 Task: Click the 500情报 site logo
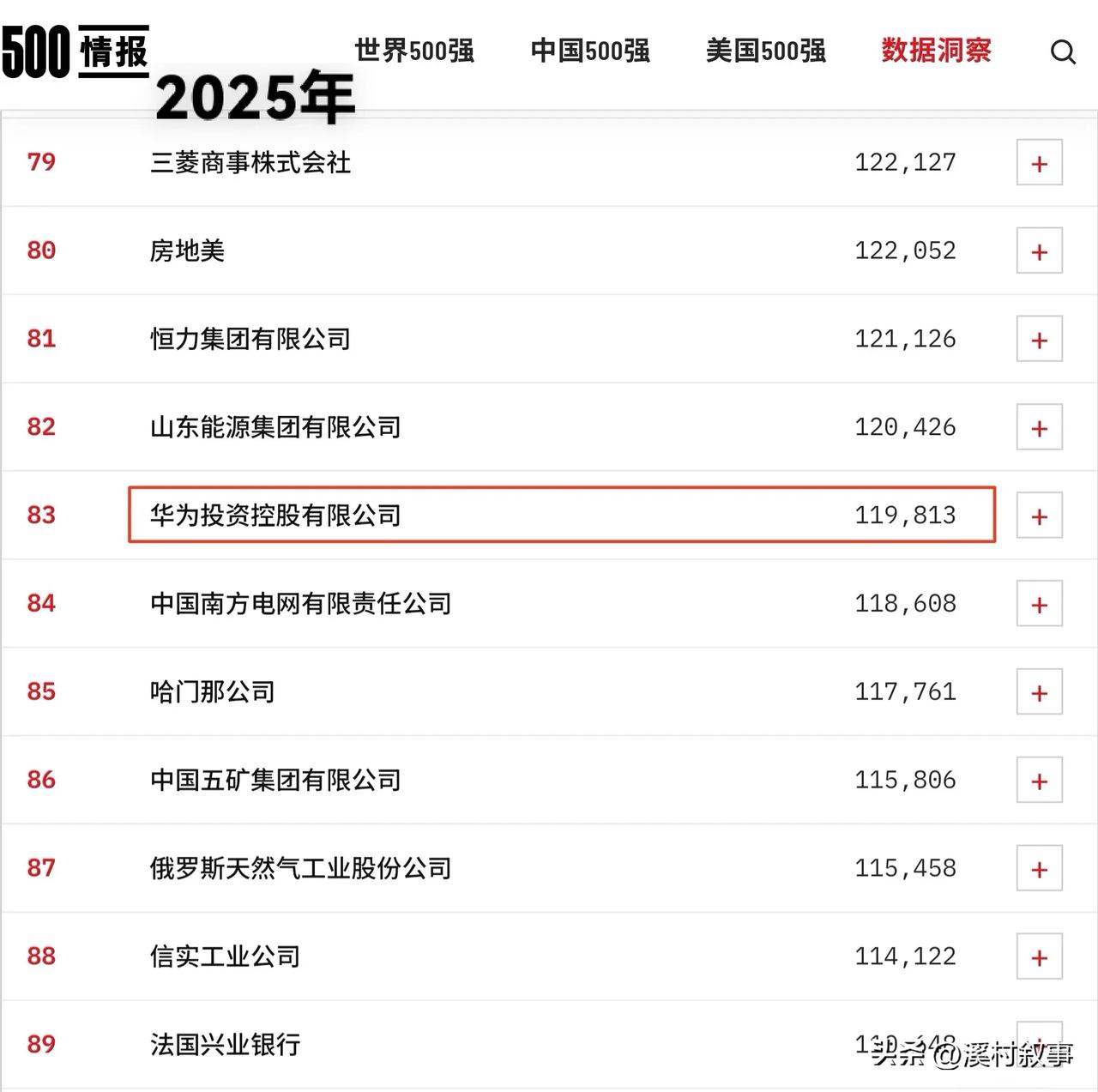75,52
